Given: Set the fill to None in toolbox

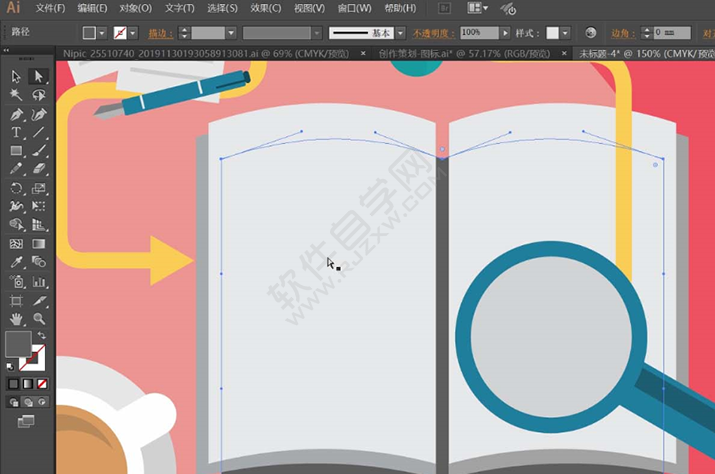Looking at the screenshot, I should 40,383.
